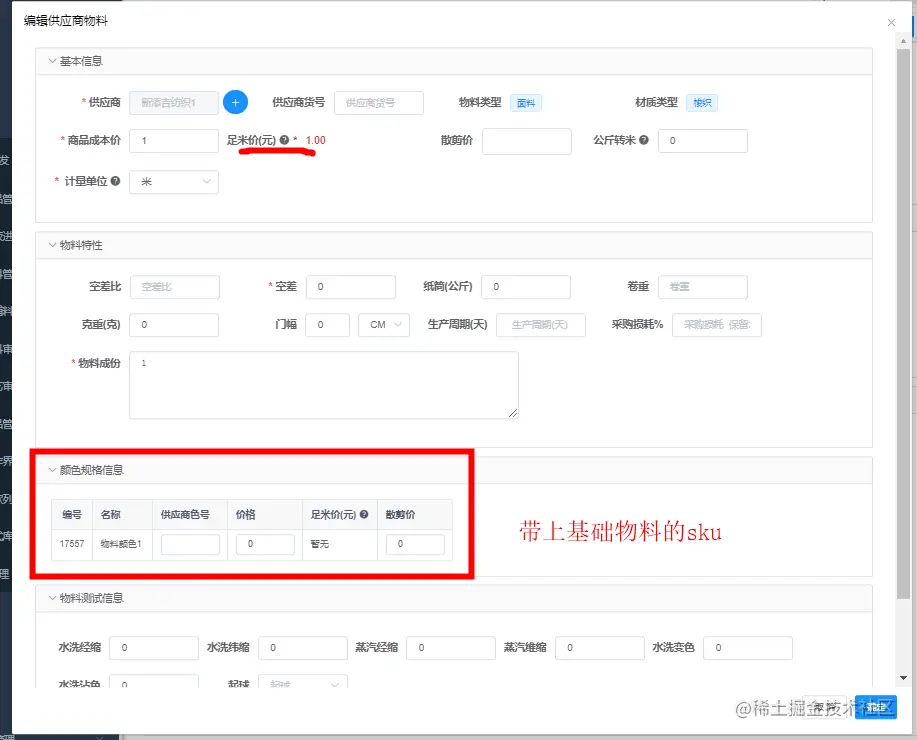Click the 商品成本价 input field

[x=174, y=140]
